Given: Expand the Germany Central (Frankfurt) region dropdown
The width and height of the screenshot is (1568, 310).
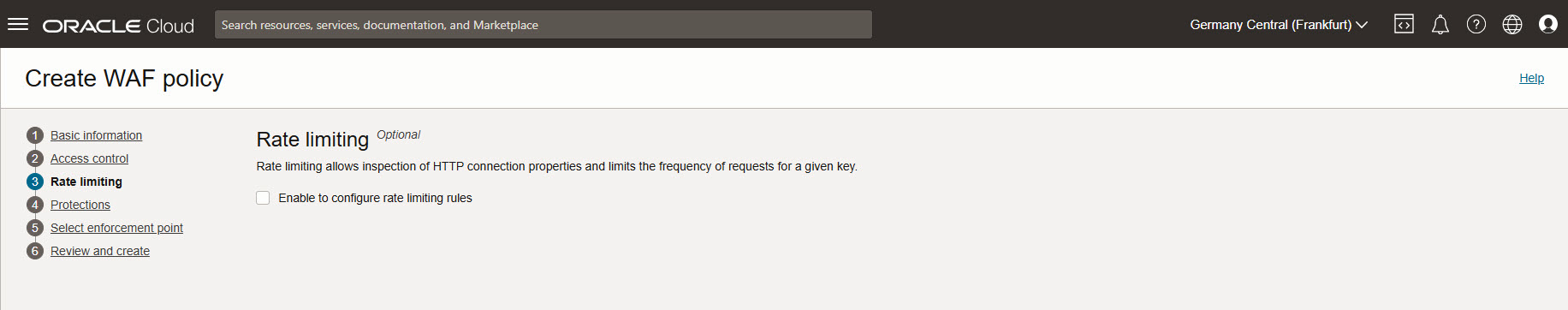Looking at the screenshot, I should pos(1279,25).
